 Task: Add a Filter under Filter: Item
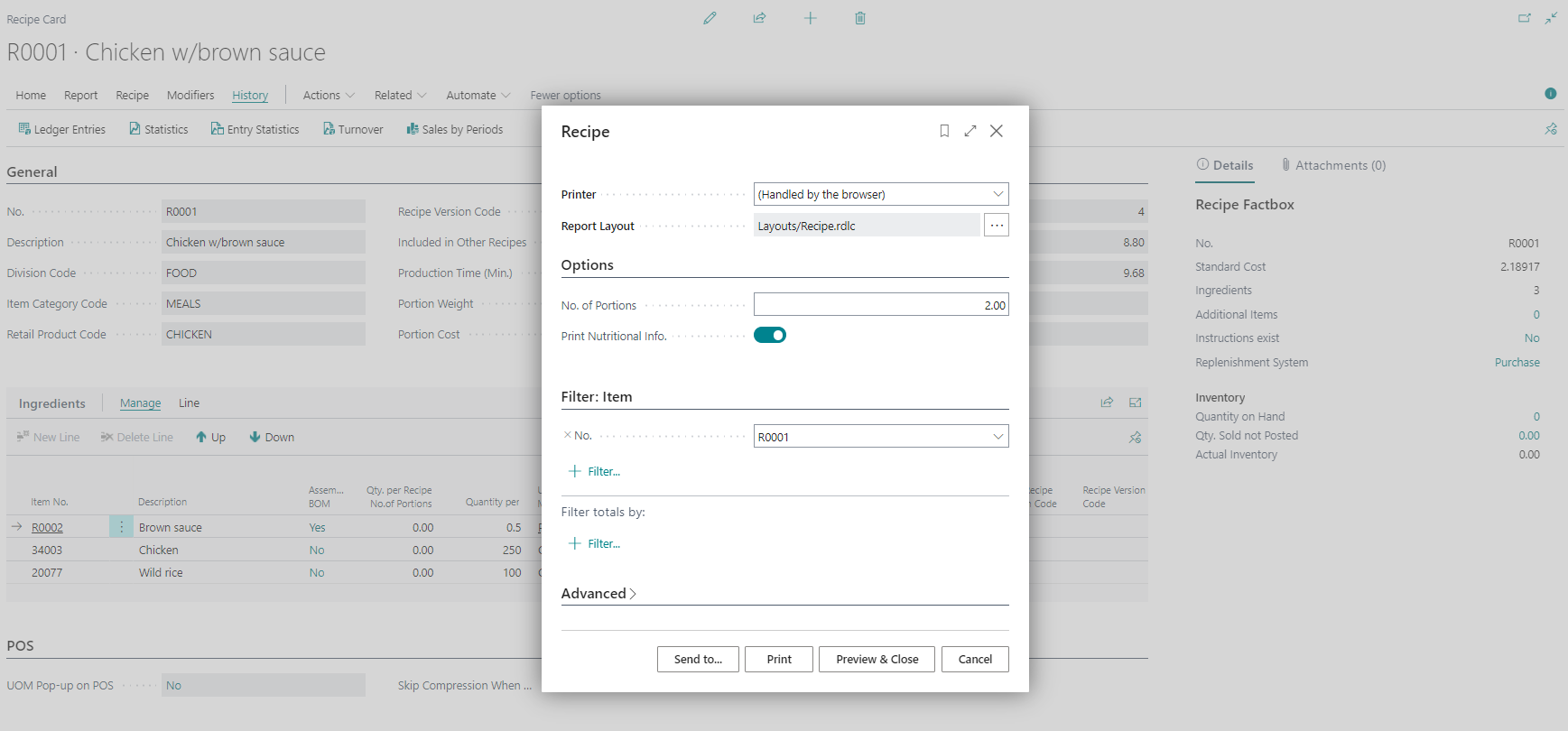click(x=595, y=471)
